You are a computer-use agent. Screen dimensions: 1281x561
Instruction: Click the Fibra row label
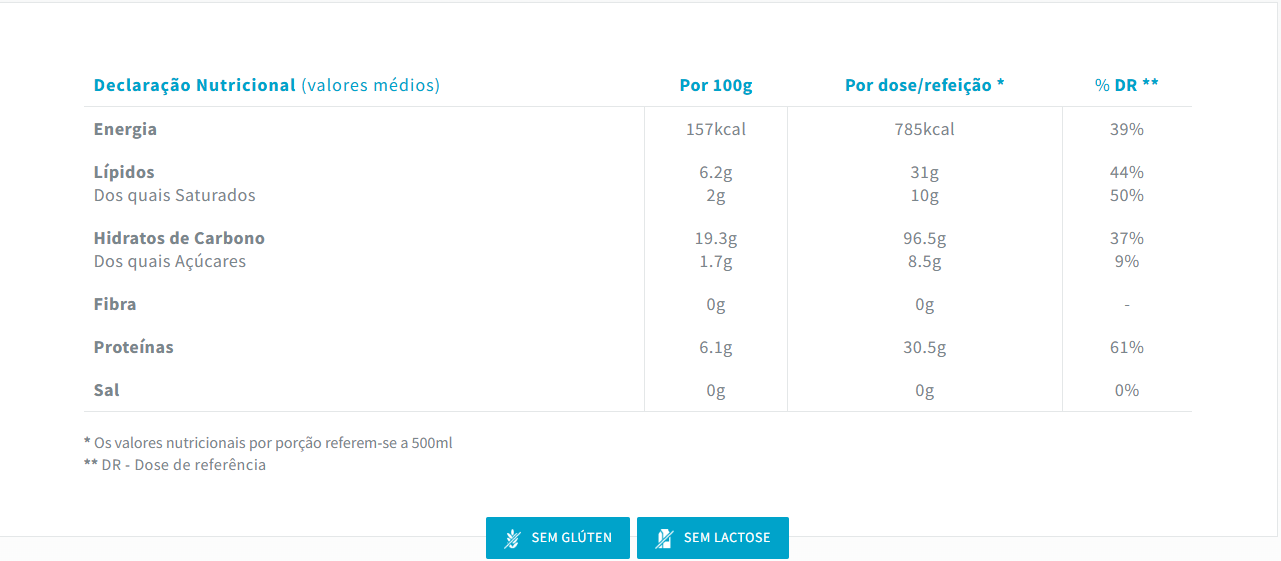click(114, 304)
